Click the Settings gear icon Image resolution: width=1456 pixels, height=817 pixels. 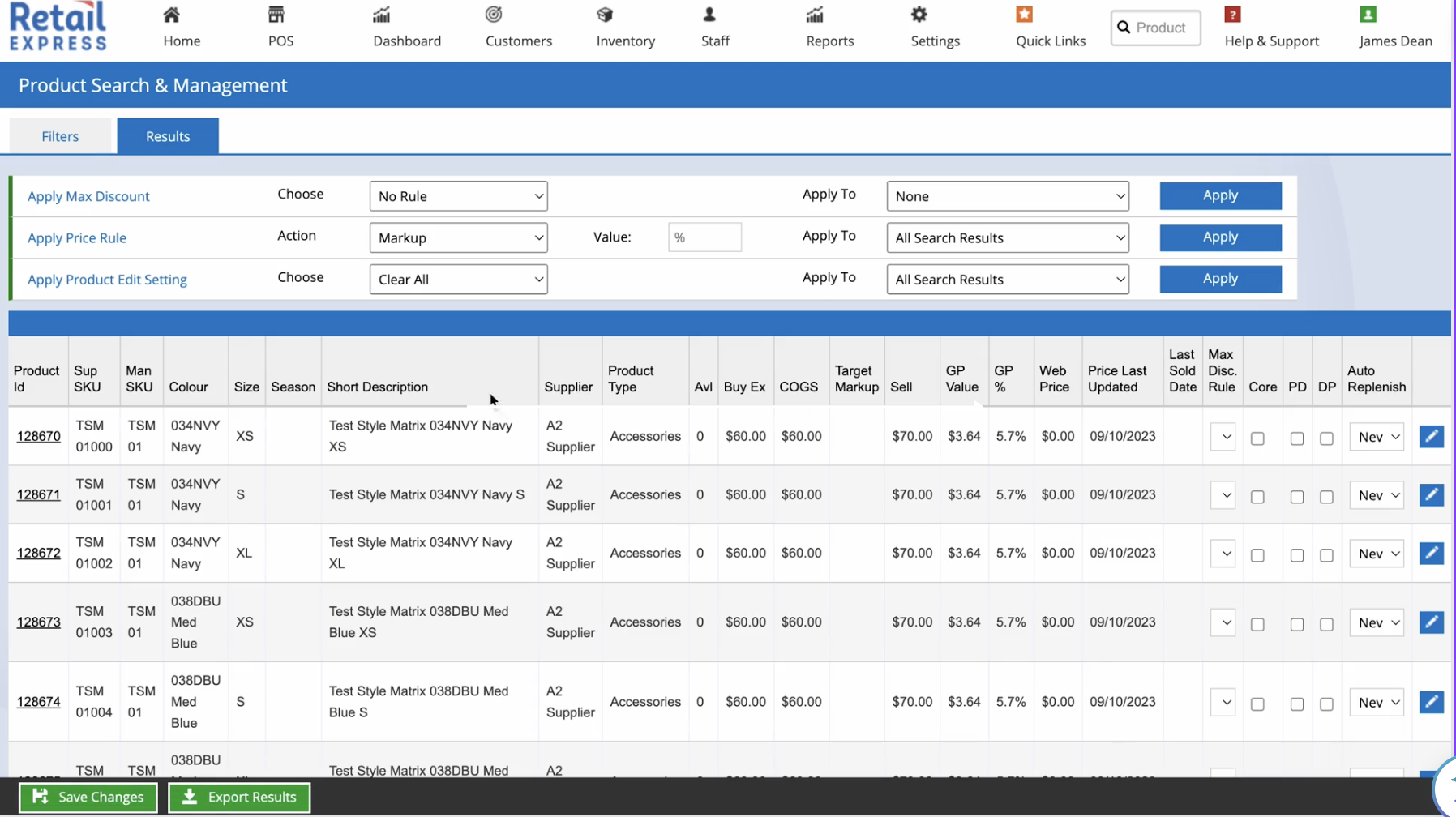919,15
